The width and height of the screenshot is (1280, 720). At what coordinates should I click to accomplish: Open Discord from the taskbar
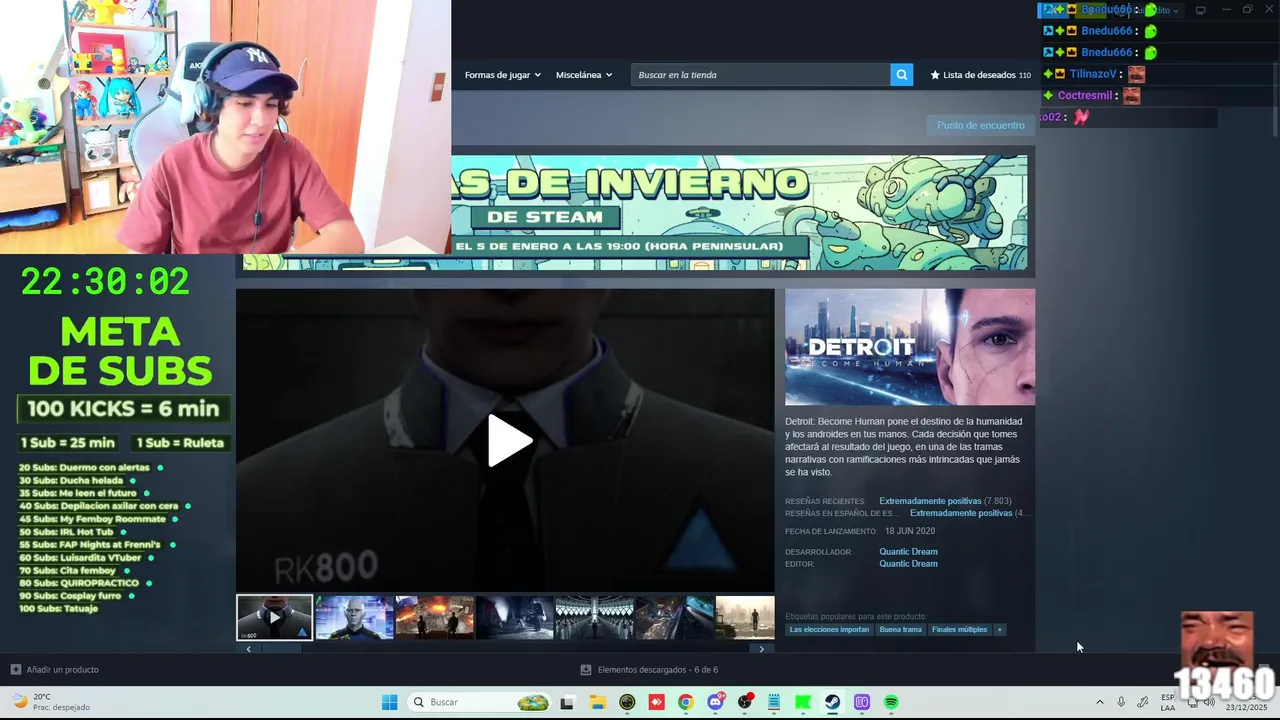click(x=715, y=702)
